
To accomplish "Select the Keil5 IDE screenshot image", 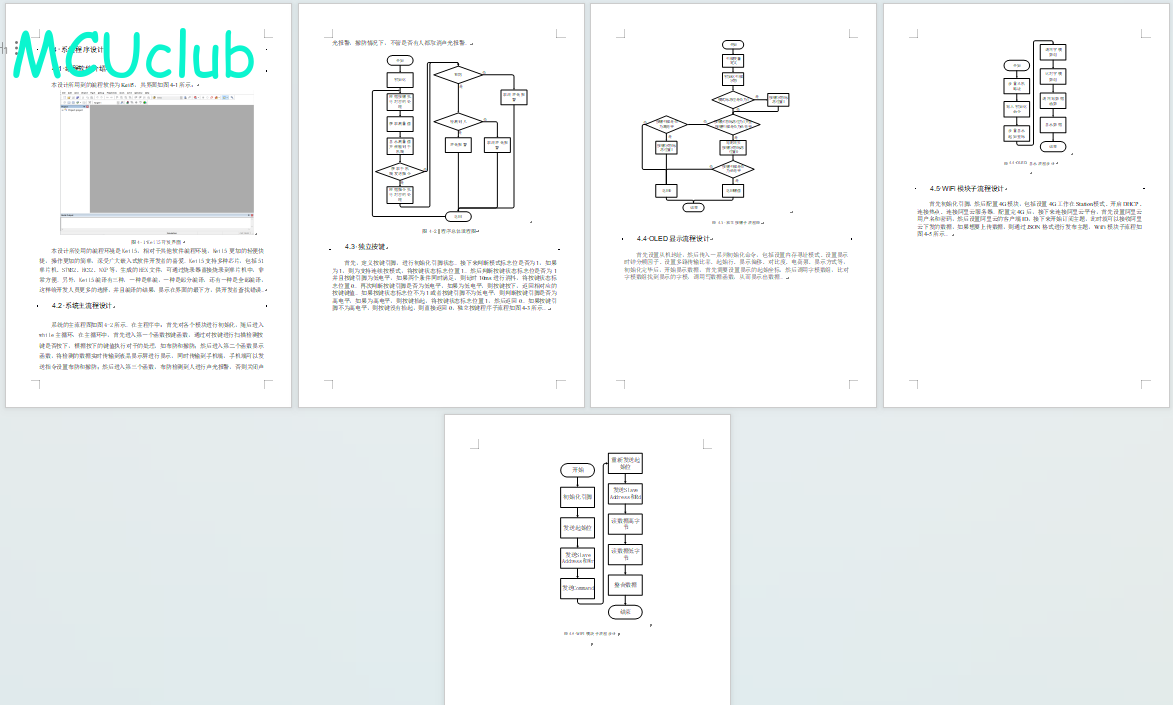I will coord(157,164).
